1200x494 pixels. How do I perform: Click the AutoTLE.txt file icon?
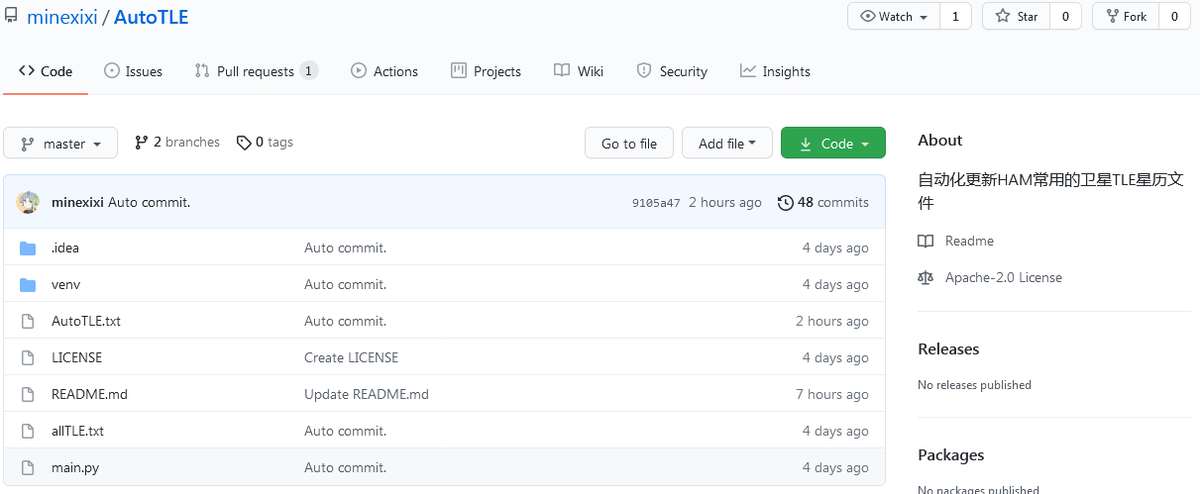click(28, 321)
